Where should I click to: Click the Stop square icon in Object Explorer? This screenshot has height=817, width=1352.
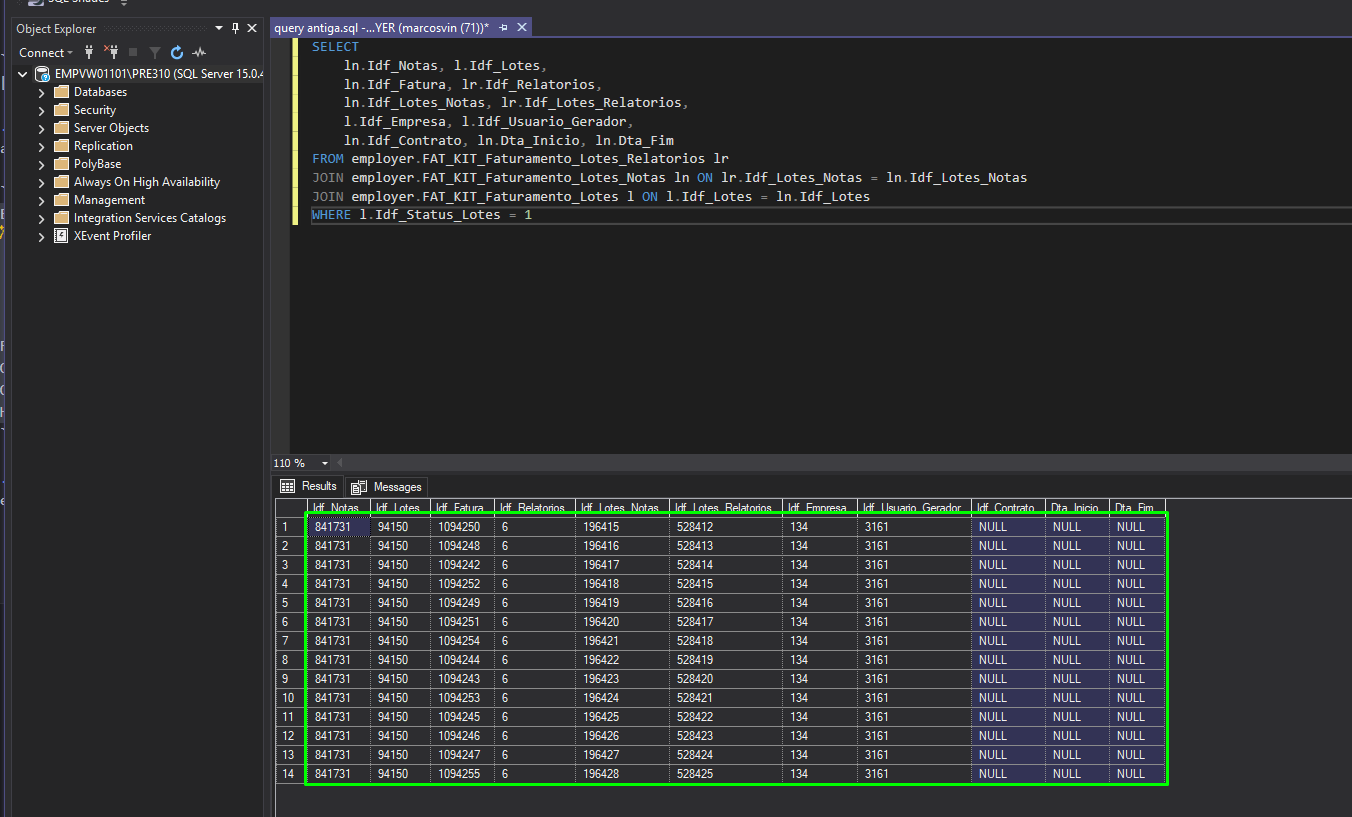tap(133, 52)
